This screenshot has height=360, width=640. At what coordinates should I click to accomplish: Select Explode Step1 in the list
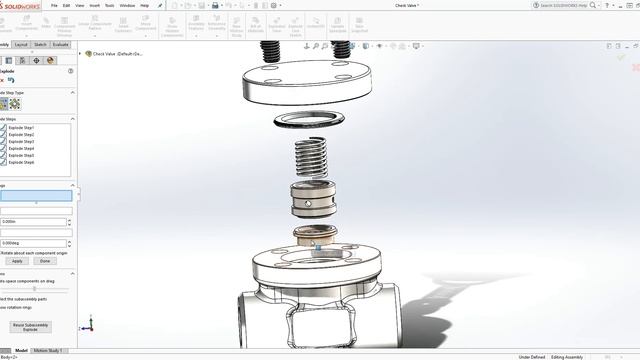point(21,128)
